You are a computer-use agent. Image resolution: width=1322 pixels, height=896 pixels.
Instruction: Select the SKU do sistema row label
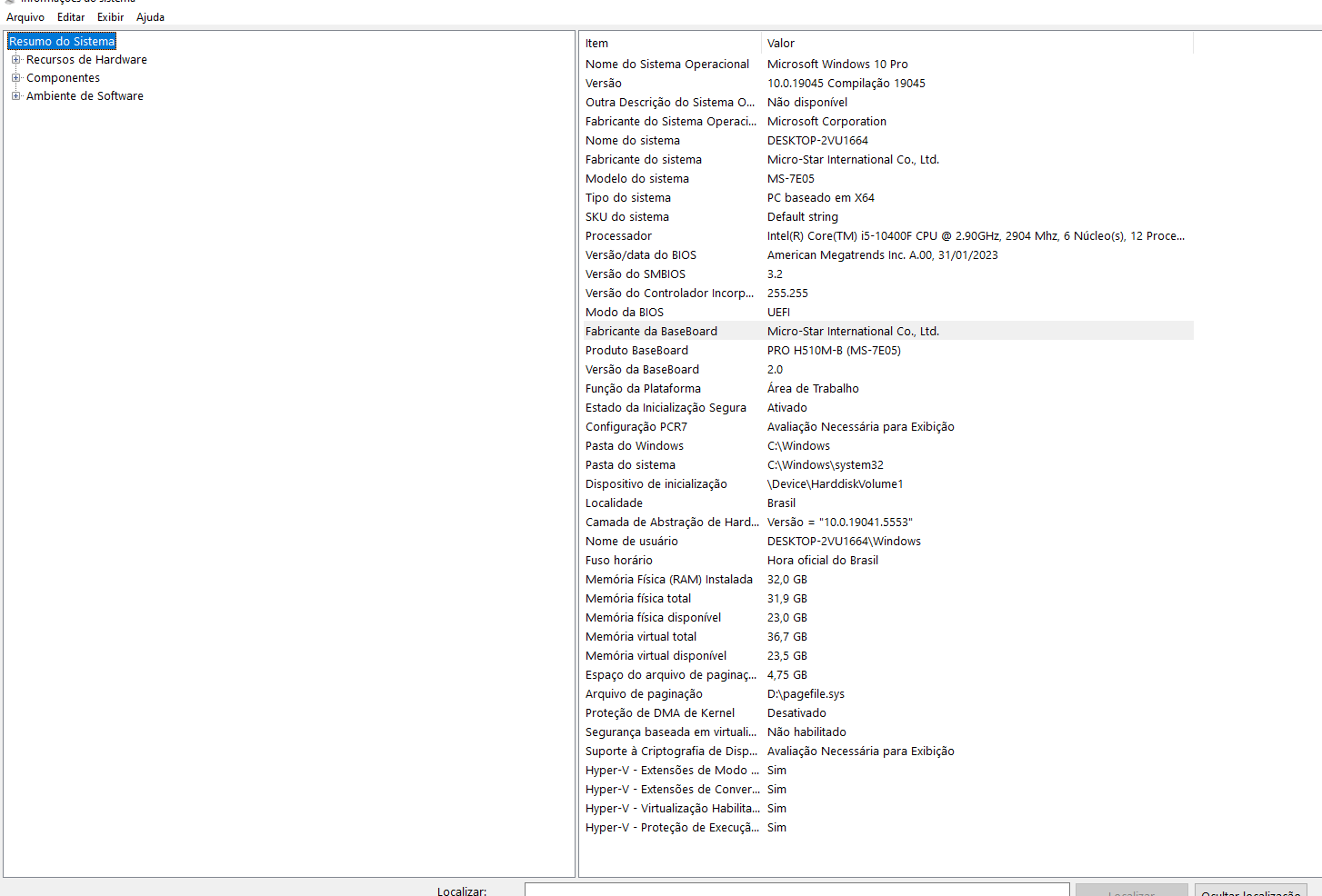(x=627, y=217)
